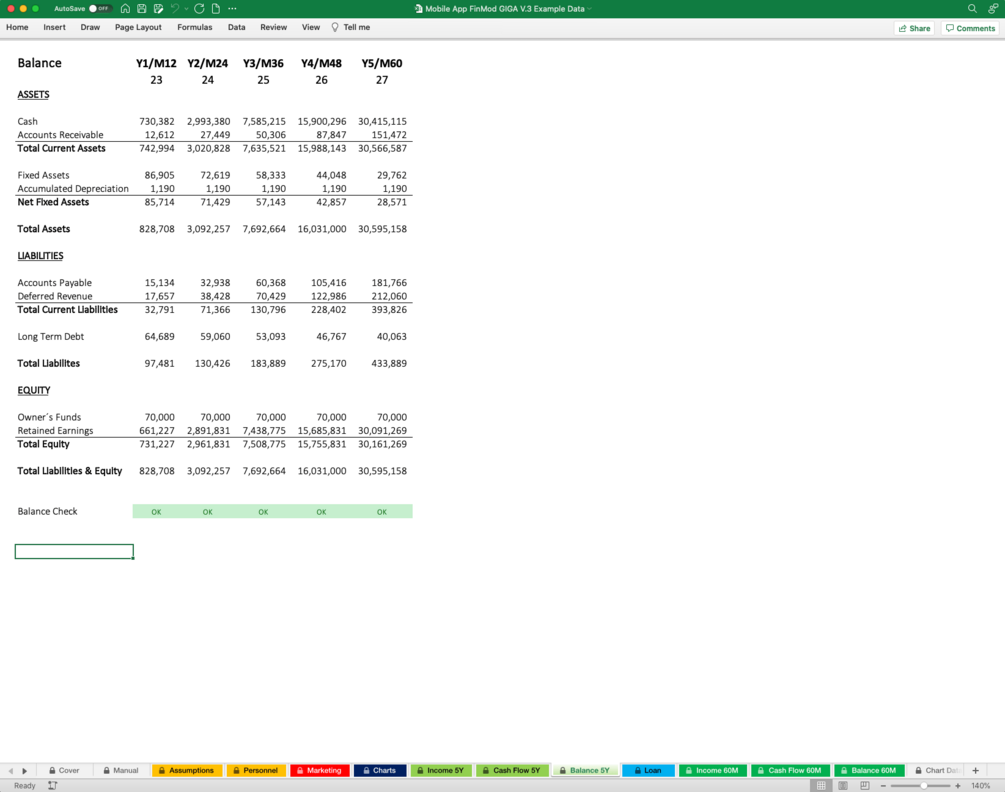Open the Home ribbon tab
The width and height of the screenshot is (1005, 792).
click(x=17, y=27)
